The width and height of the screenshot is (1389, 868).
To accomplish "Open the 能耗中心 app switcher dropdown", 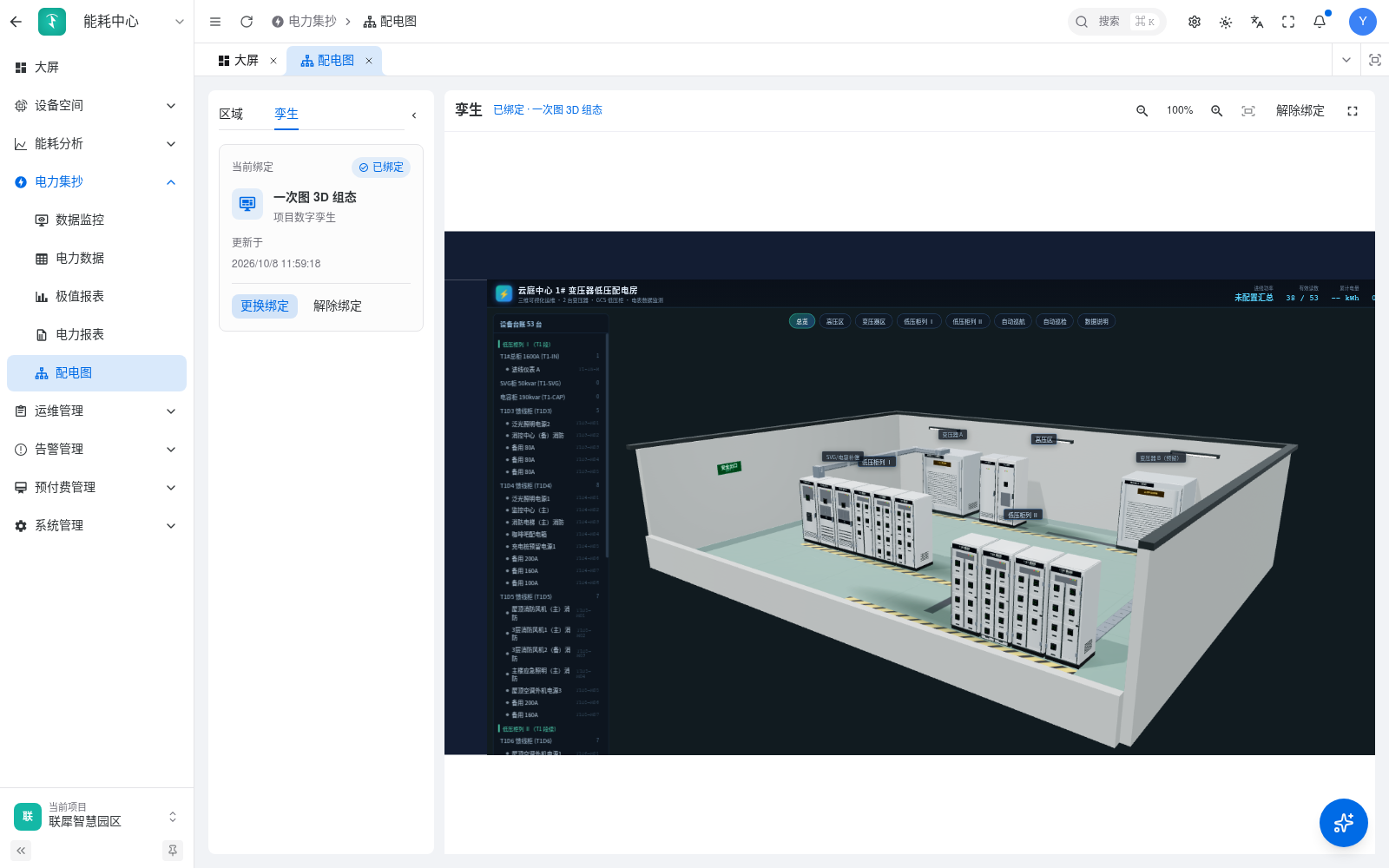I will [x=180, y=22].
